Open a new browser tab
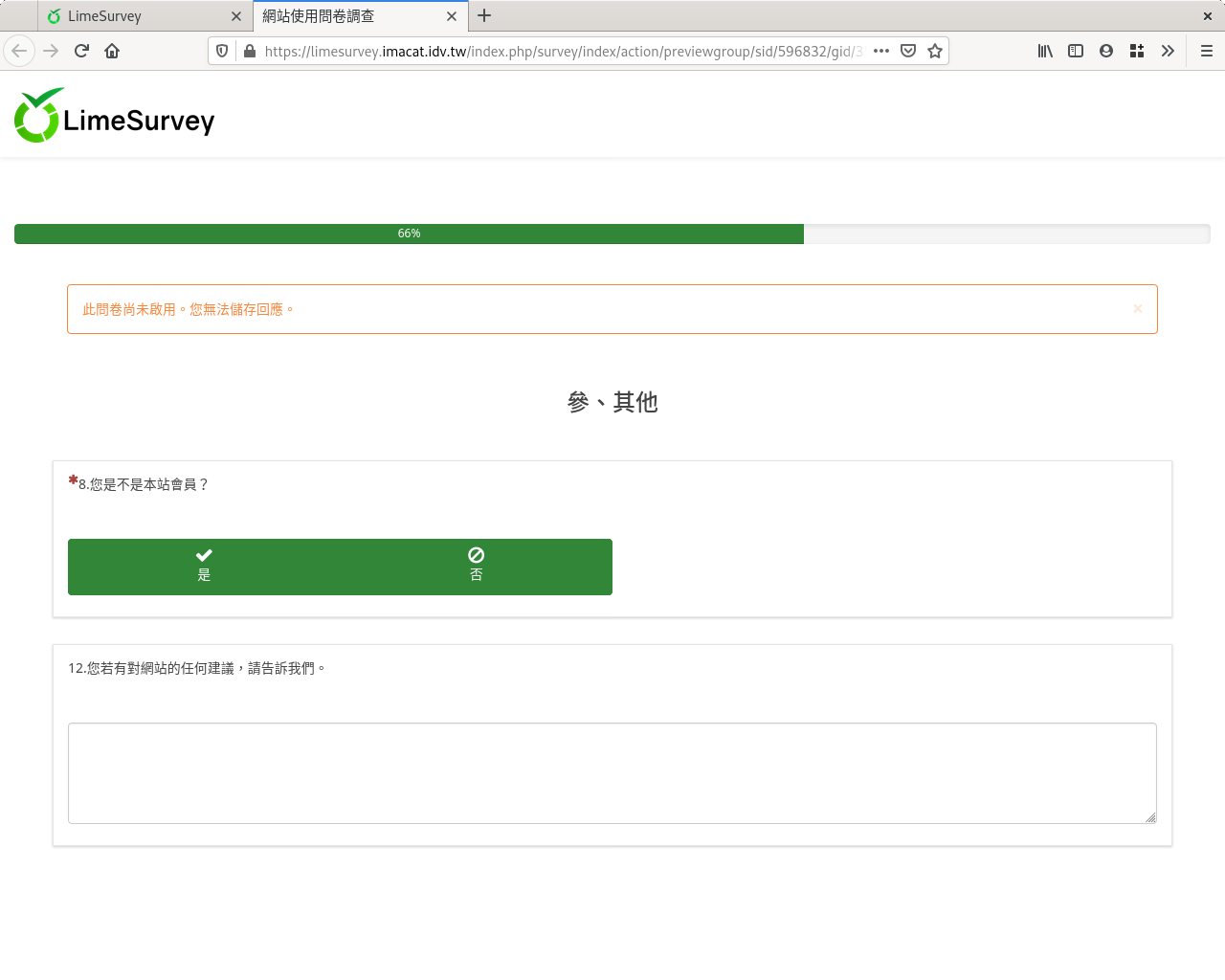 [x=484, y=15]
